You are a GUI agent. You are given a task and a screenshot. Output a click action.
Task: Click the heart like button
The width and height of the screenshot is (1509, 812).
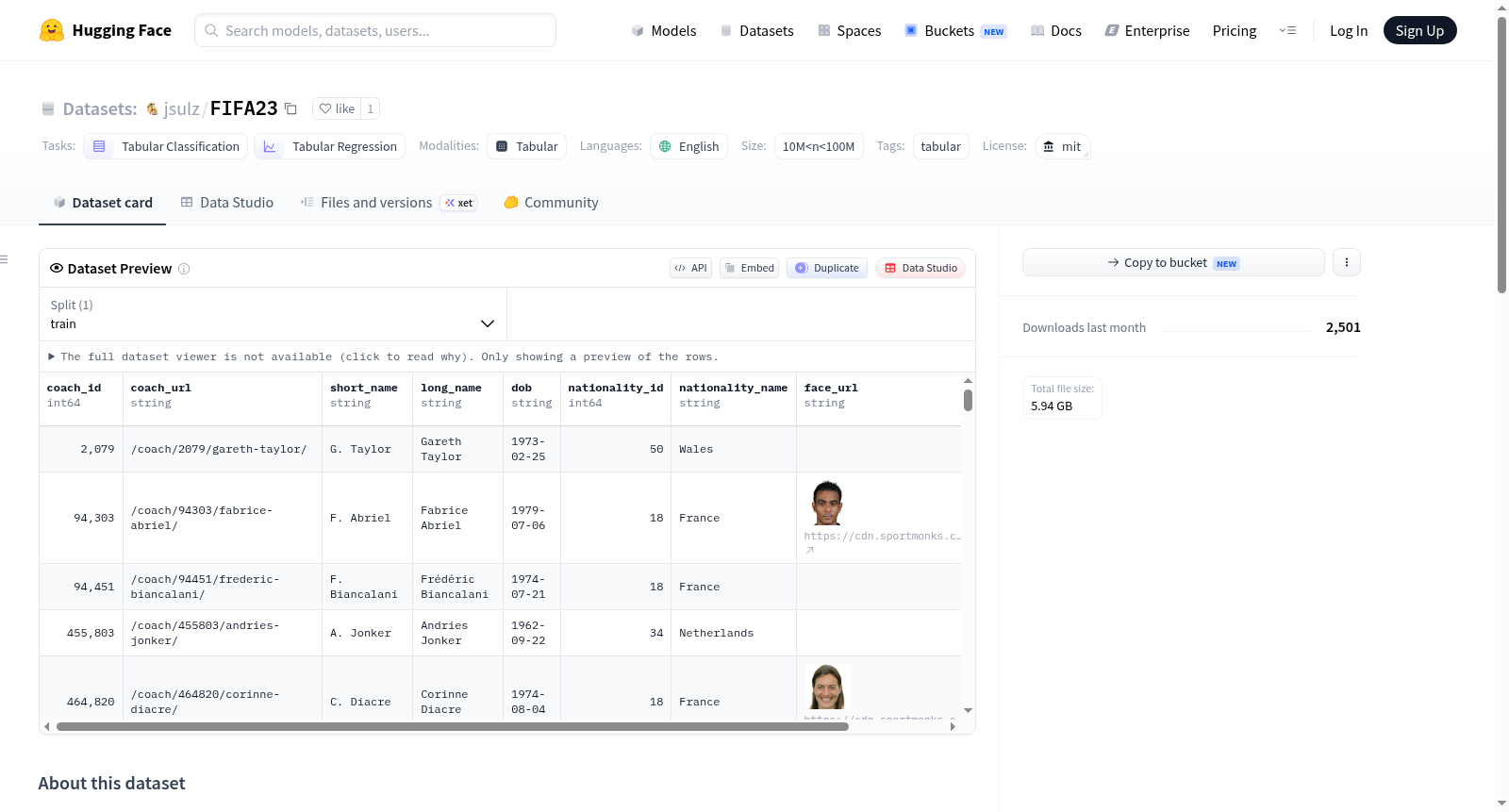[337, 108]
